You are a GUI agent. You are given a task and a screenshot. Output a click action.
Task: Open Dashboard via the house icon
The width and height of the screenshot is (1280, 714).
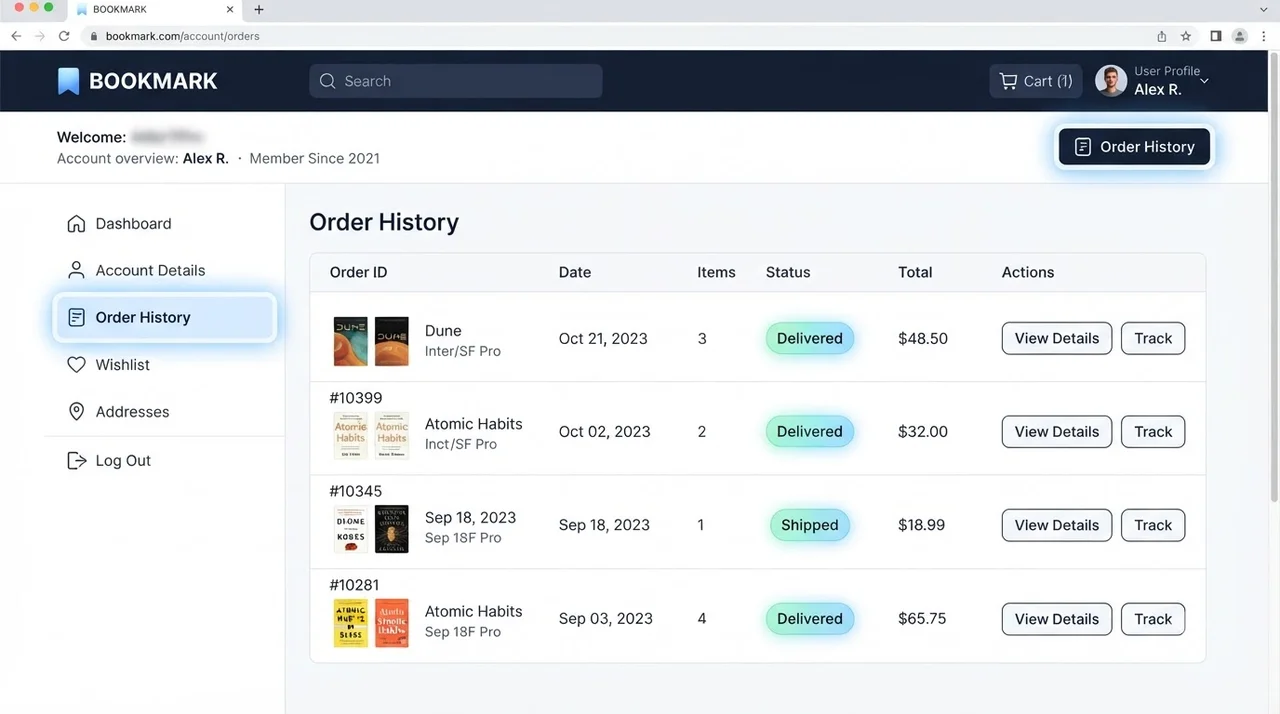click(x=76, y=224)
